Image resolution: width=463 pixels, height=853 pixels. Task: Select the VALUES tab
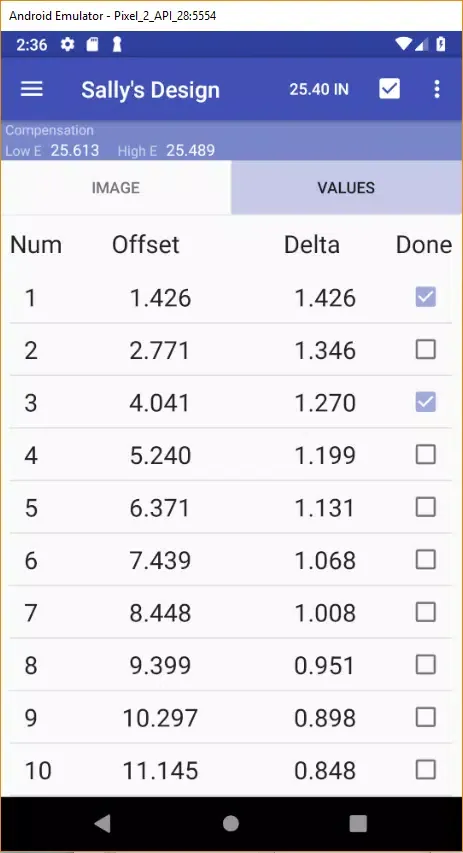pos(347,188)
